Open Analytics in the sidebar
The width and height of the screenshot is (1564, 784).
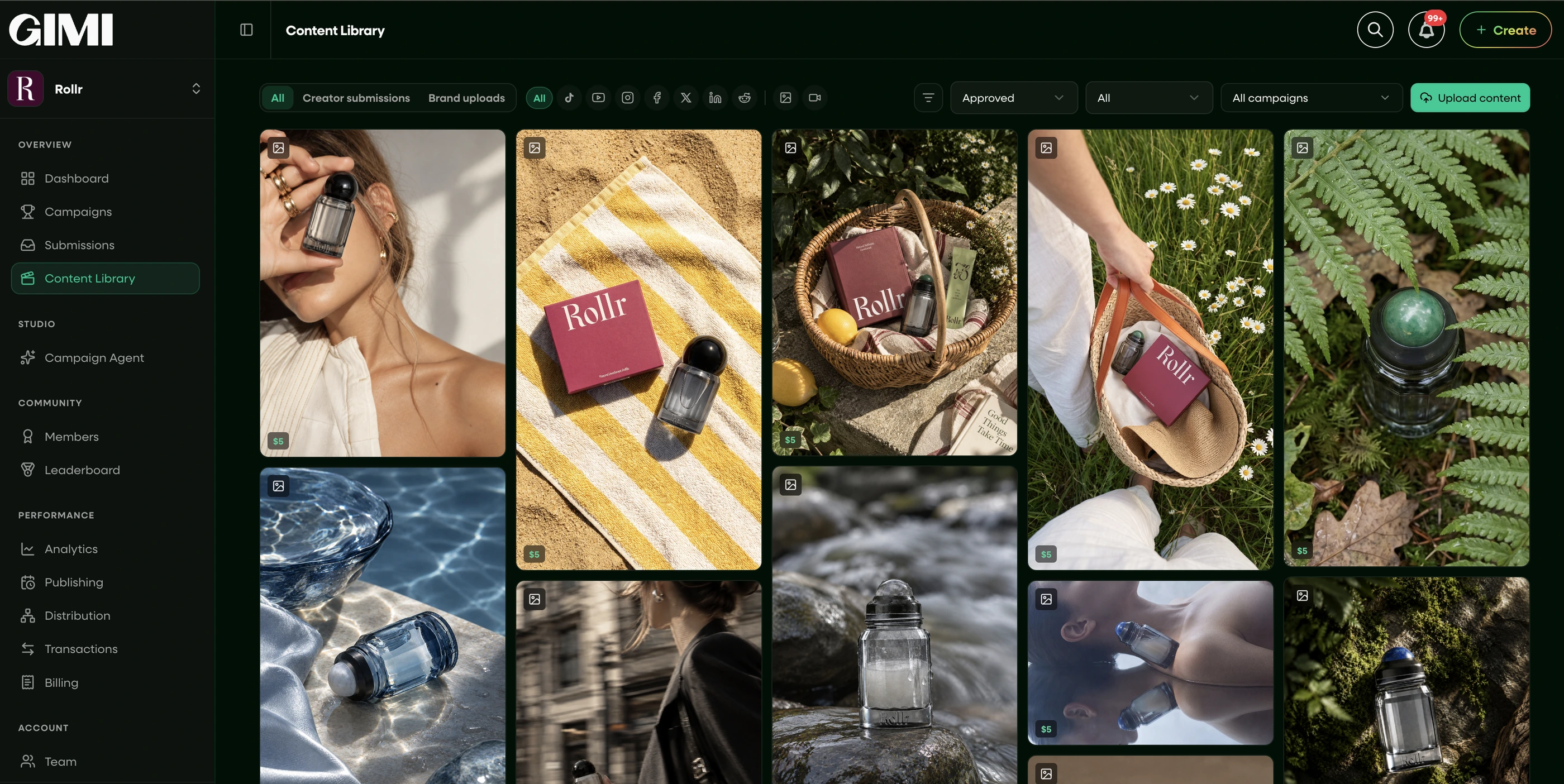105,549
